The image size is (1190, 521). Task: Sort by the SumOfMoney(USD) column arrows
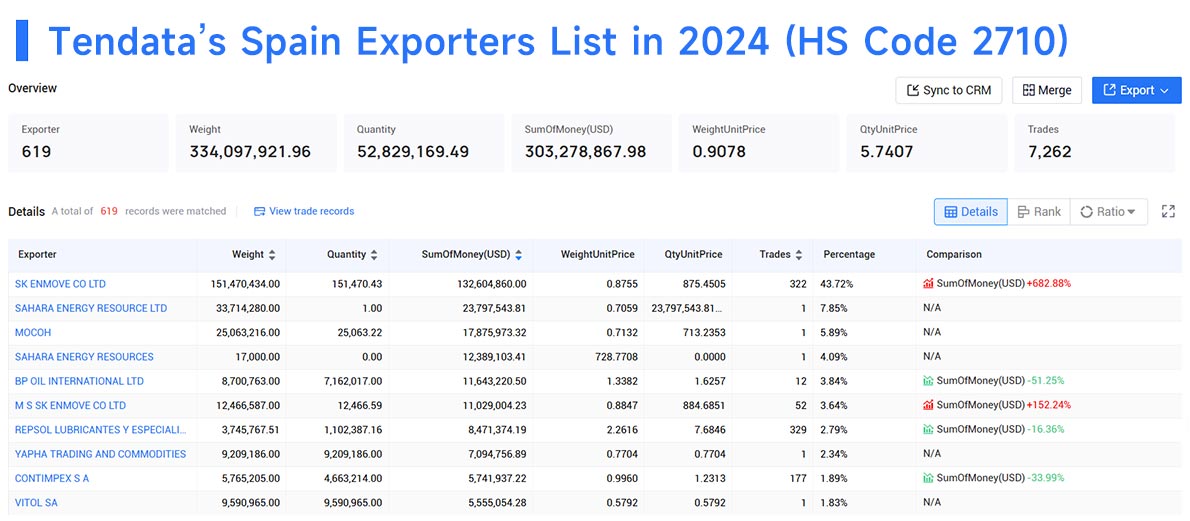tap(518, 255)
